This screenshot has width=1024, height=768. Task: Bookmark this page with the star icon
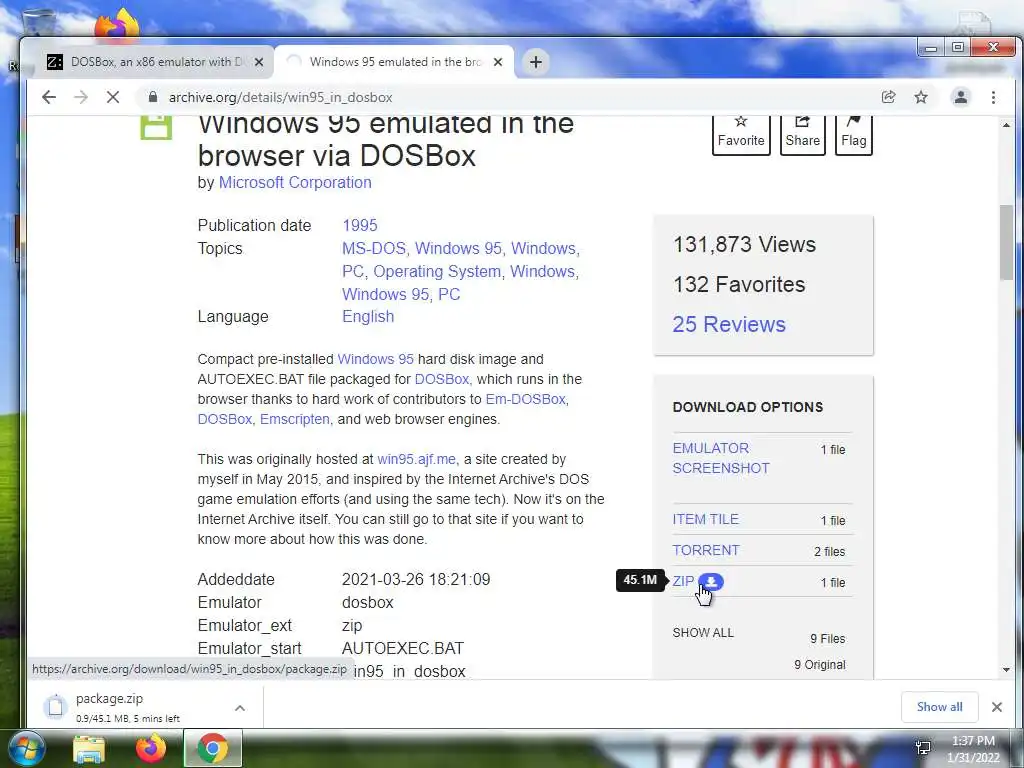921,97
